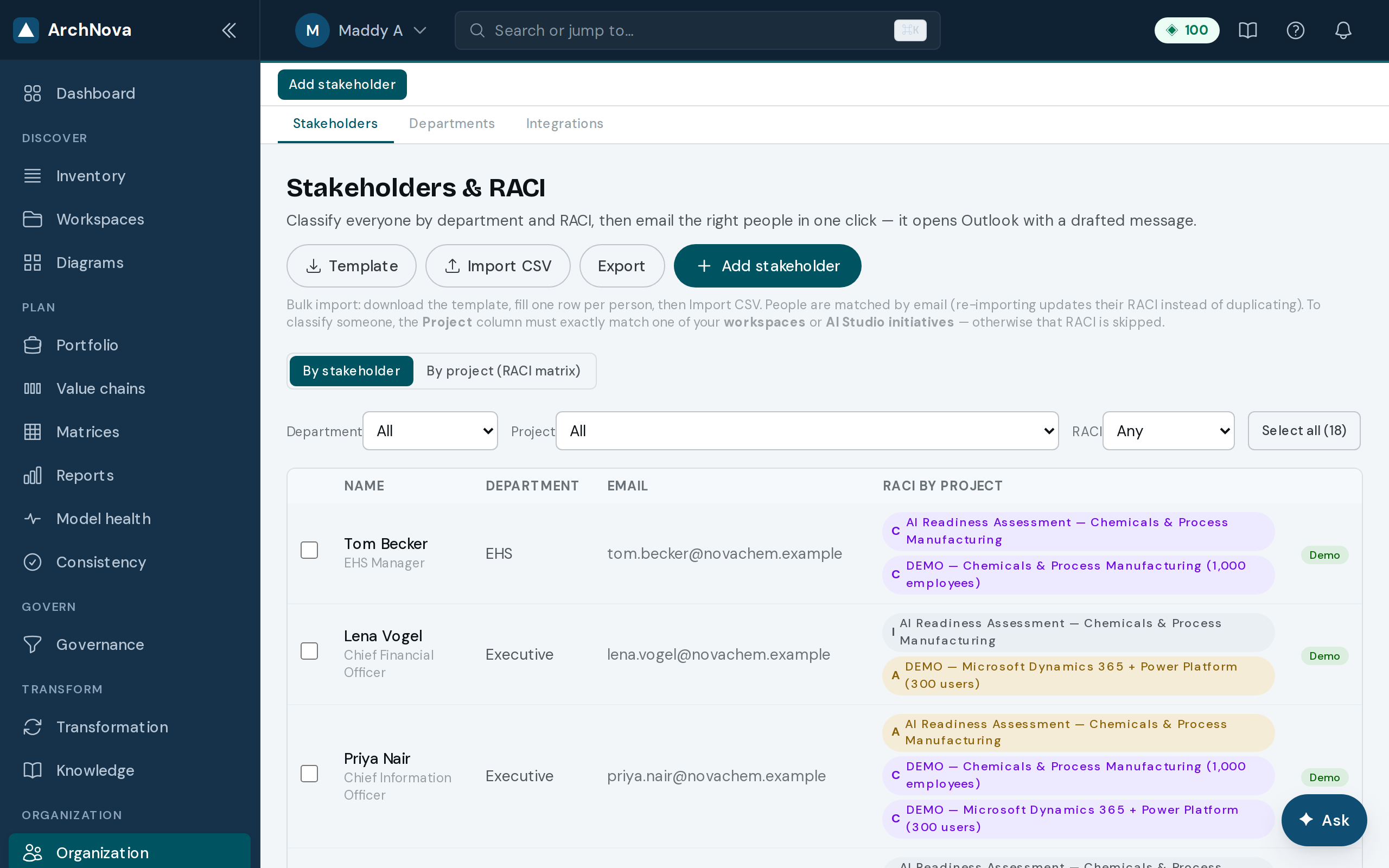Focus the Search or jump to field
The image size is (1389, 868).
point(697,30)
